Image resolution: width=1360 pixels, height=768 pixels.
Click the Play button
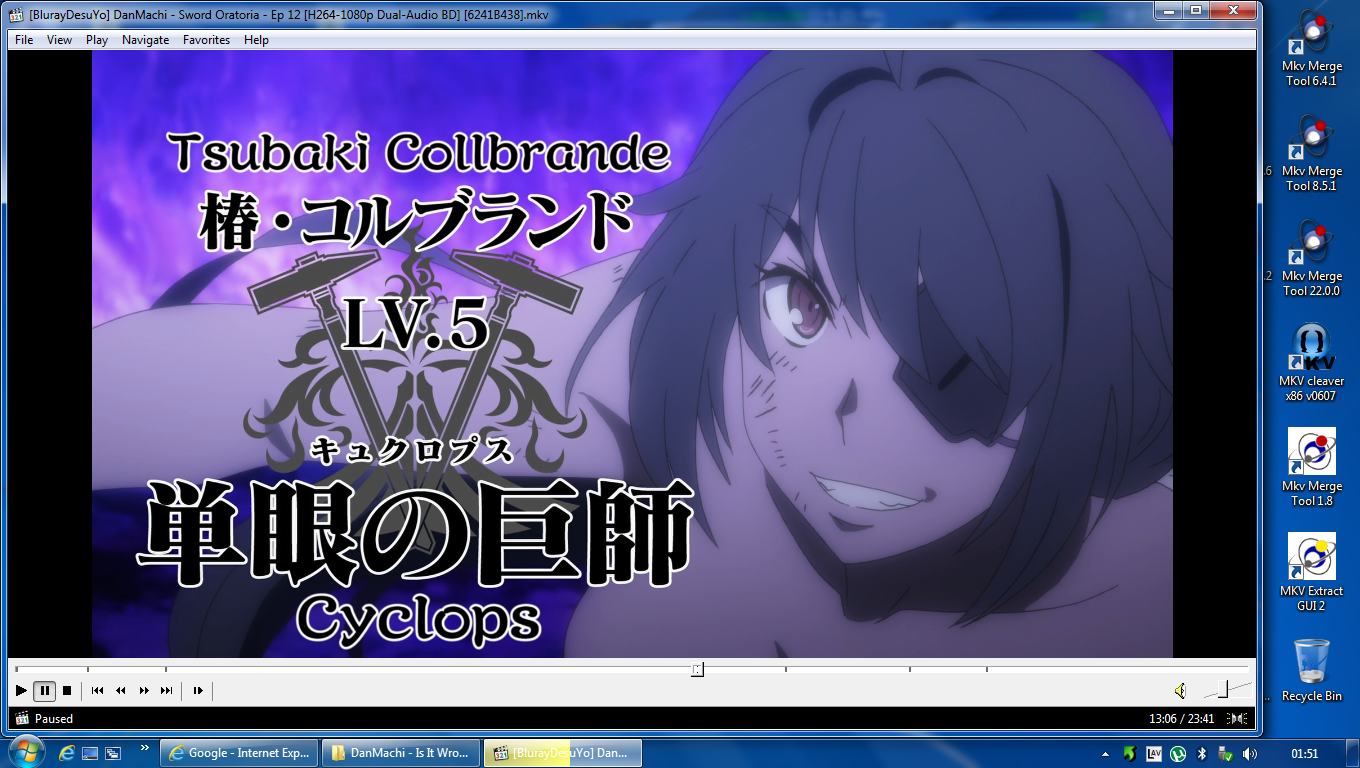(21, 690)
